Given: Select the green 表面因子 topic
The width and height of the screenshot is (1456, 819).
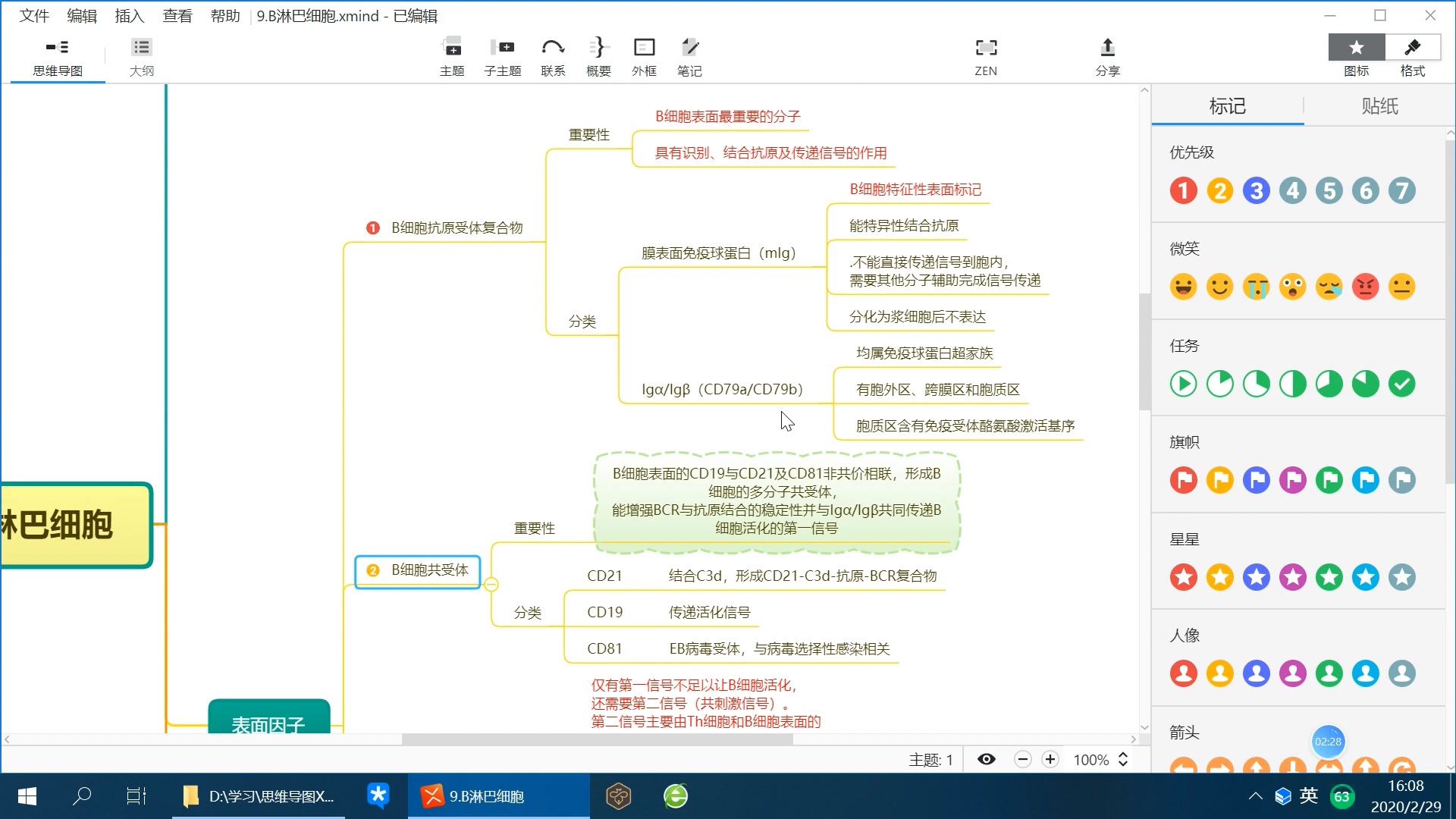Looking at the screenshot, I should coord(268,717).
